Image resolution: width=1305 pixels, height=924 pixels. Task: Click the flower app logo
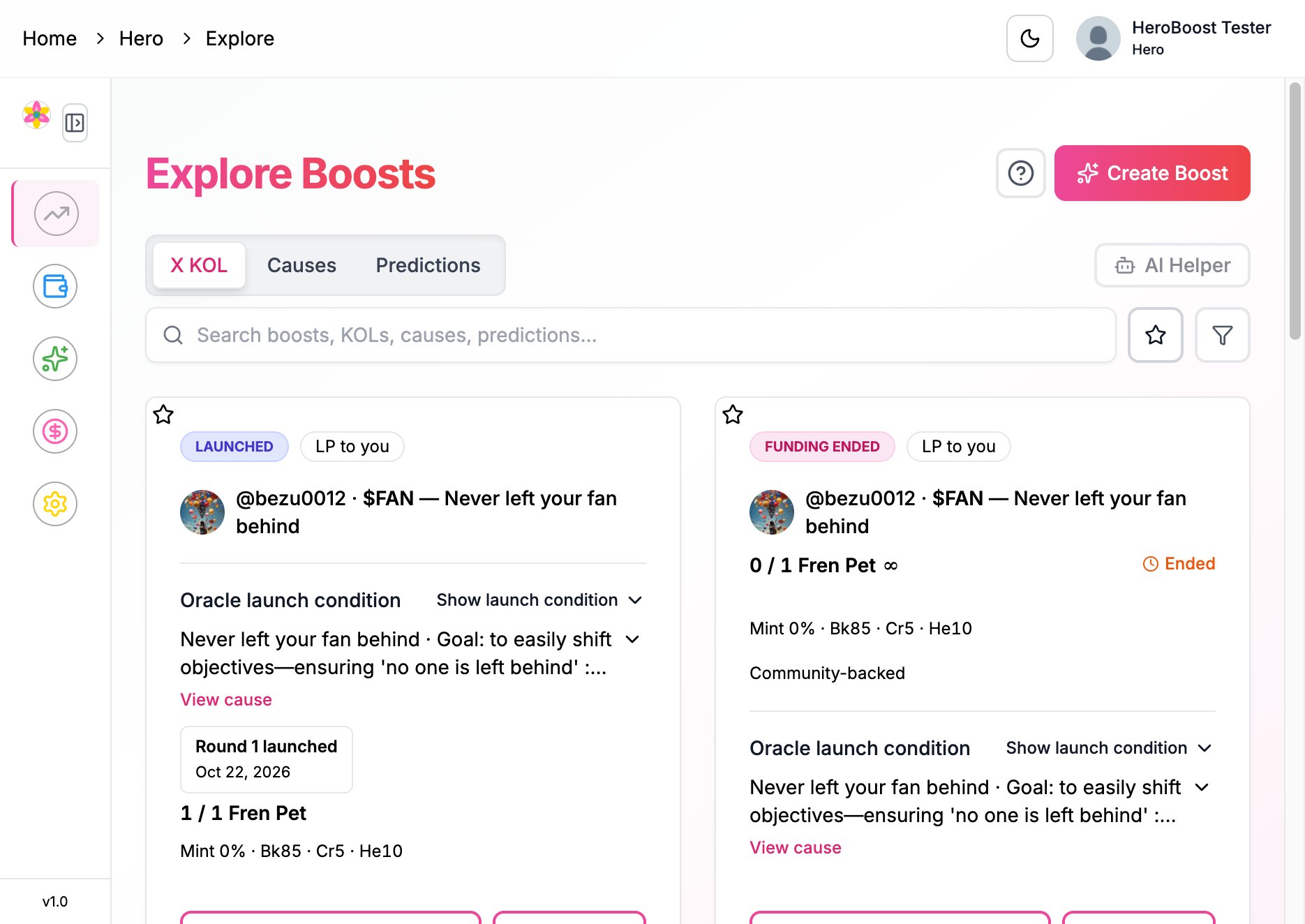click(x=36, y=115)
